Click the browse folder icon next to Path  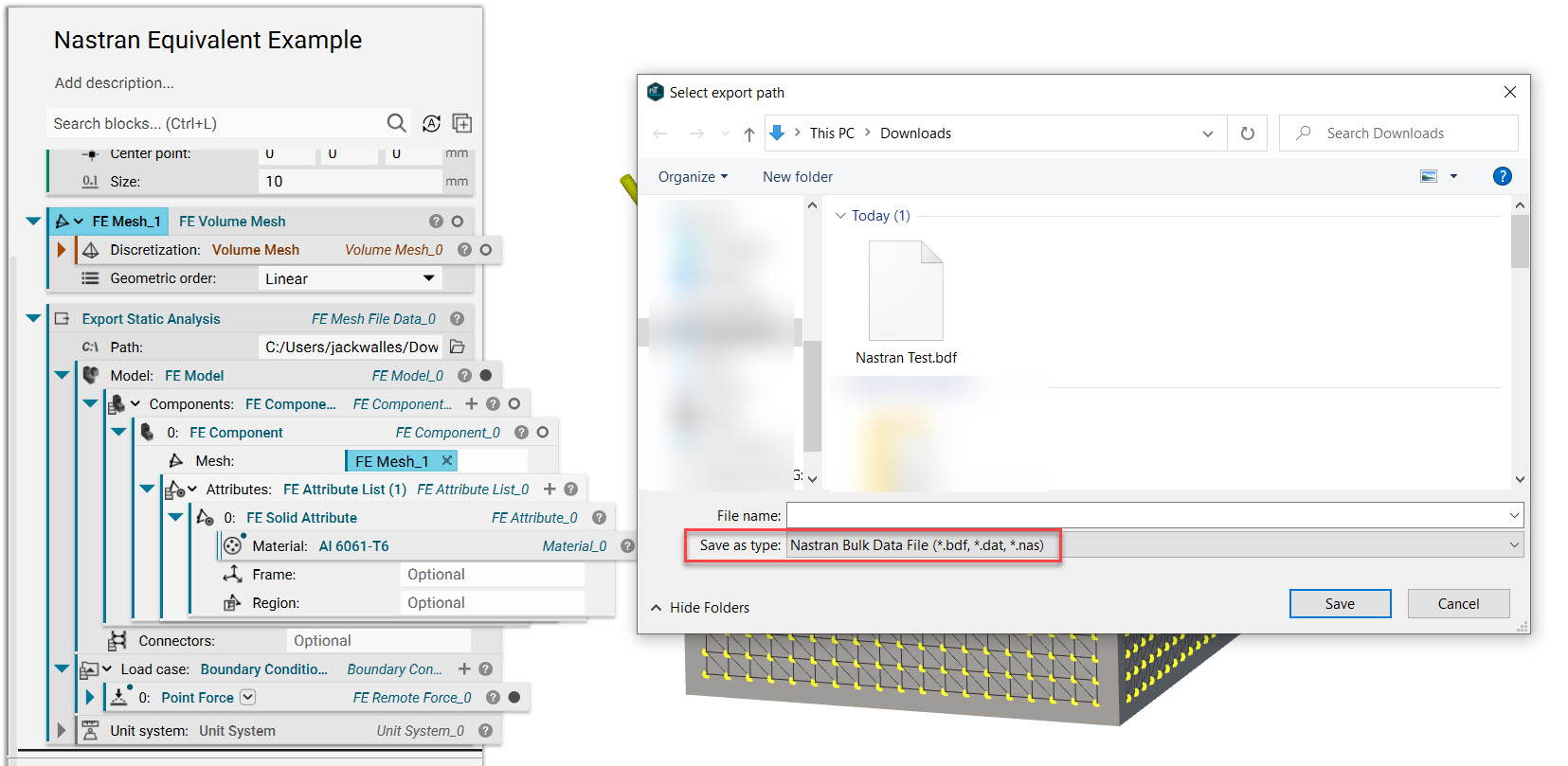(457, 347)
